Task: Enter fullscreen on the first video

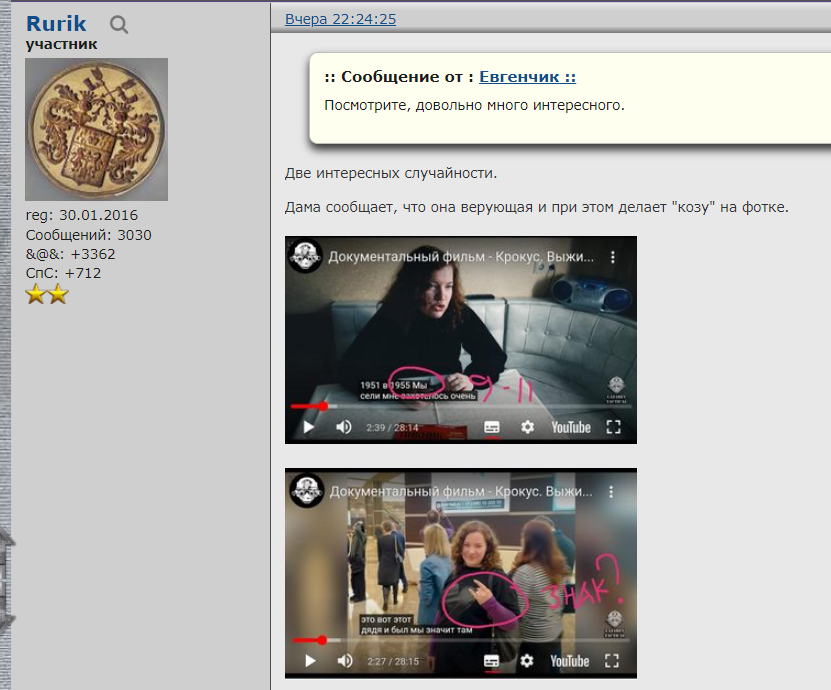Action: coord(614,427)
